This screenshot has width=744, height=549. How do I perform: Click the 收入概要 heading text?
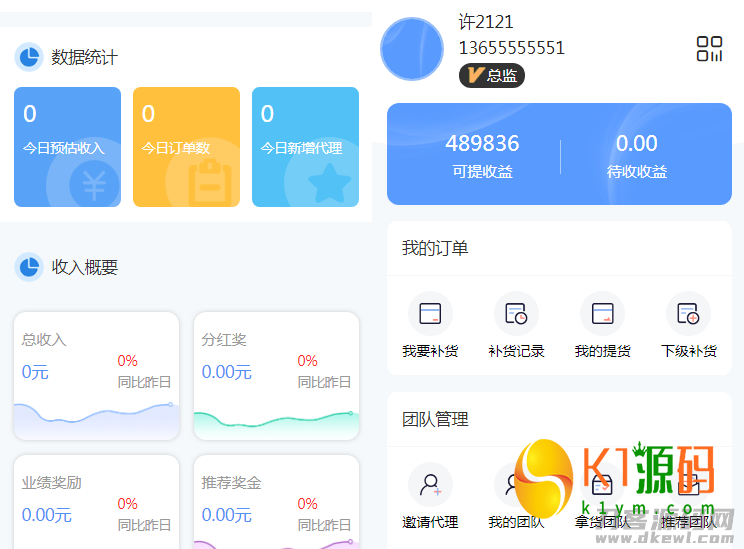(84, 267)
